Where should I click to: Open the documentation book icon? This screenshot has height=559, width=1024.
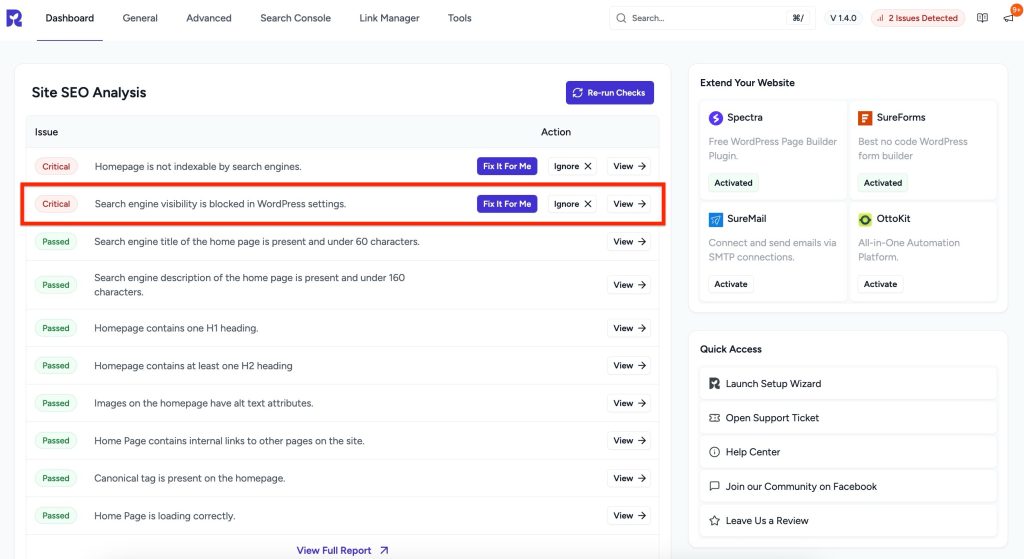coord(982,18)
